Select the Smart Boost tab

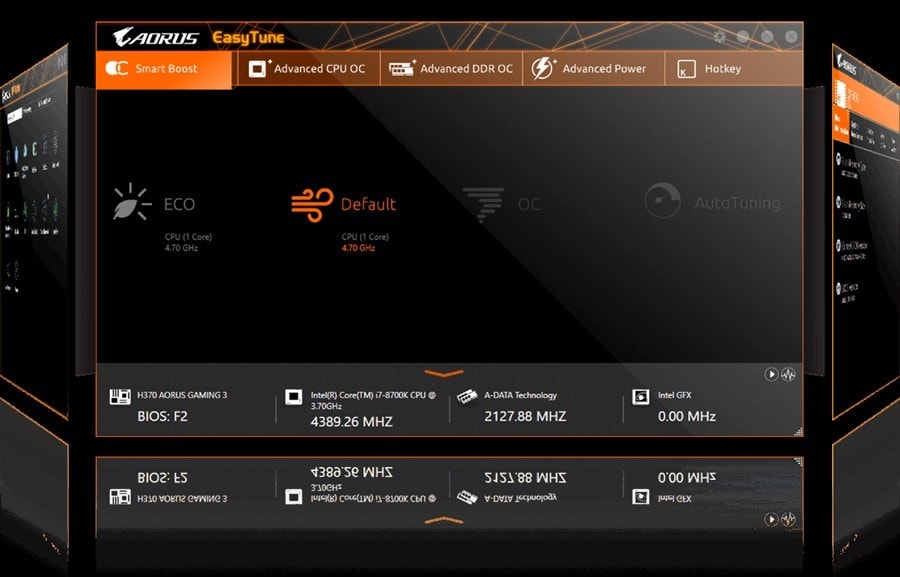pos(164,69)
